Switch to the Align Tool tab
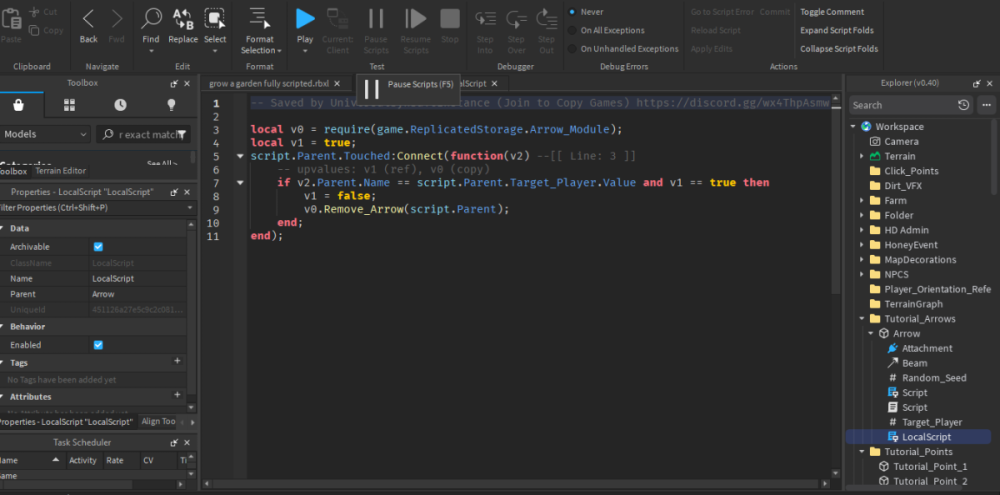Image resolution: width=1000 pixels, height=495 pixels. [x=158, y=422]
